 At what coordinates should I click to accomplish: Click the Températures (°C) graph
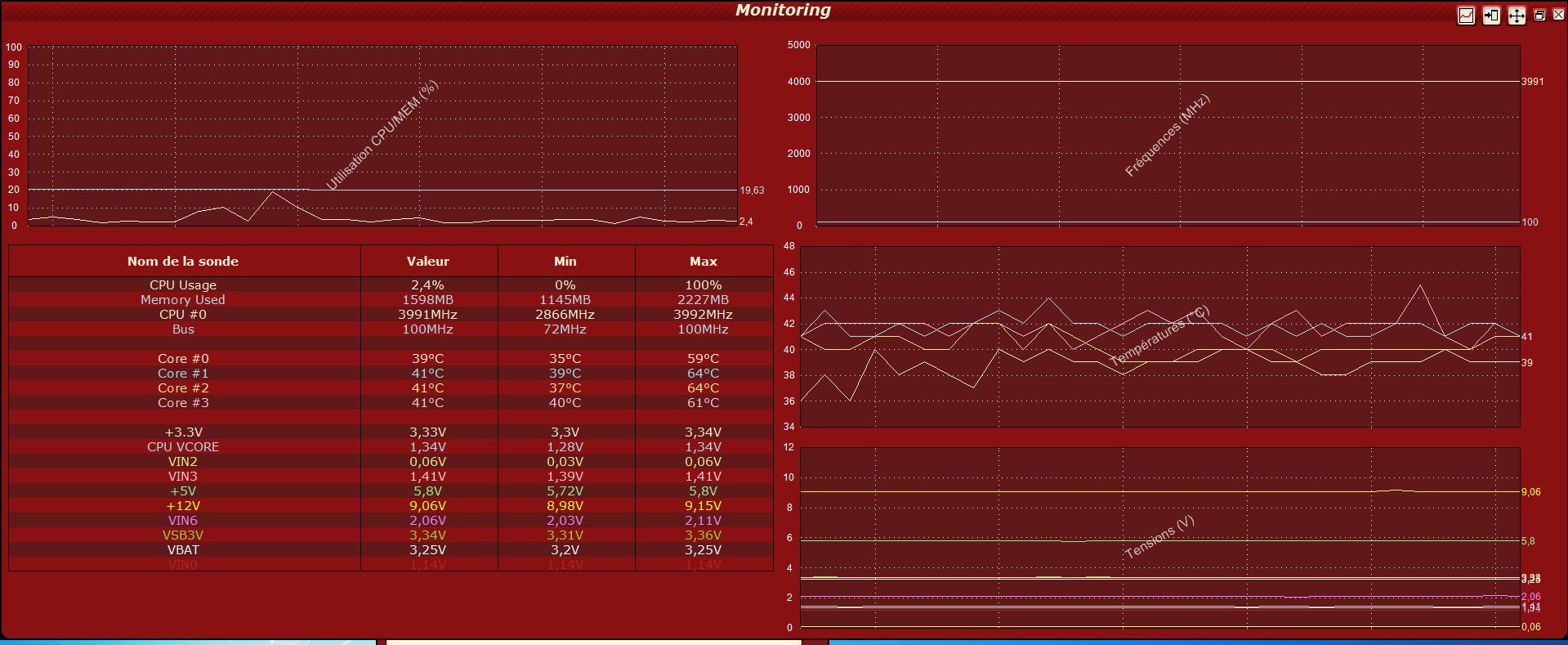1159,336
